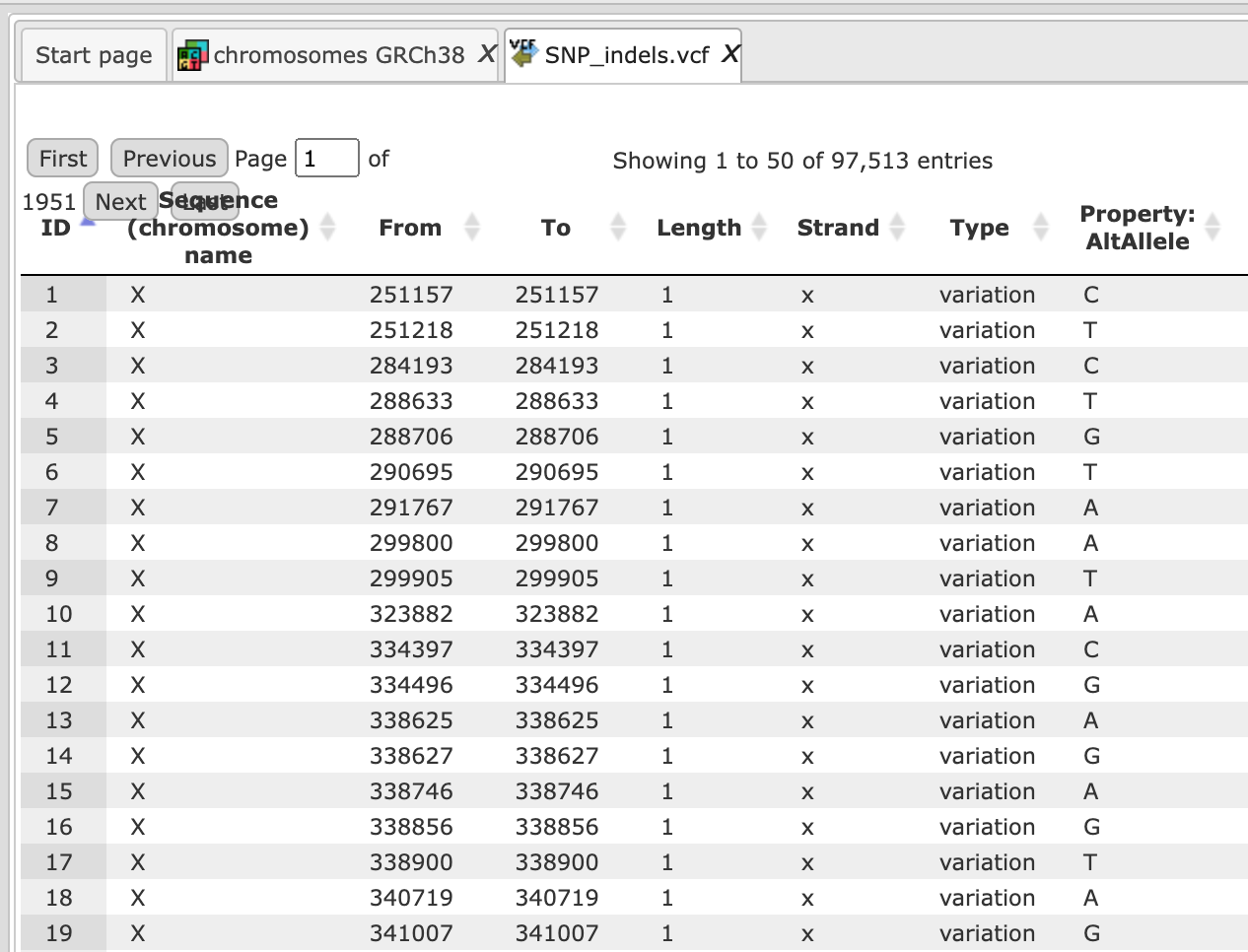Screen dimensions: 1248x952
Task: Close the SNP_indels.vcf tab
Action: (729, 53)
